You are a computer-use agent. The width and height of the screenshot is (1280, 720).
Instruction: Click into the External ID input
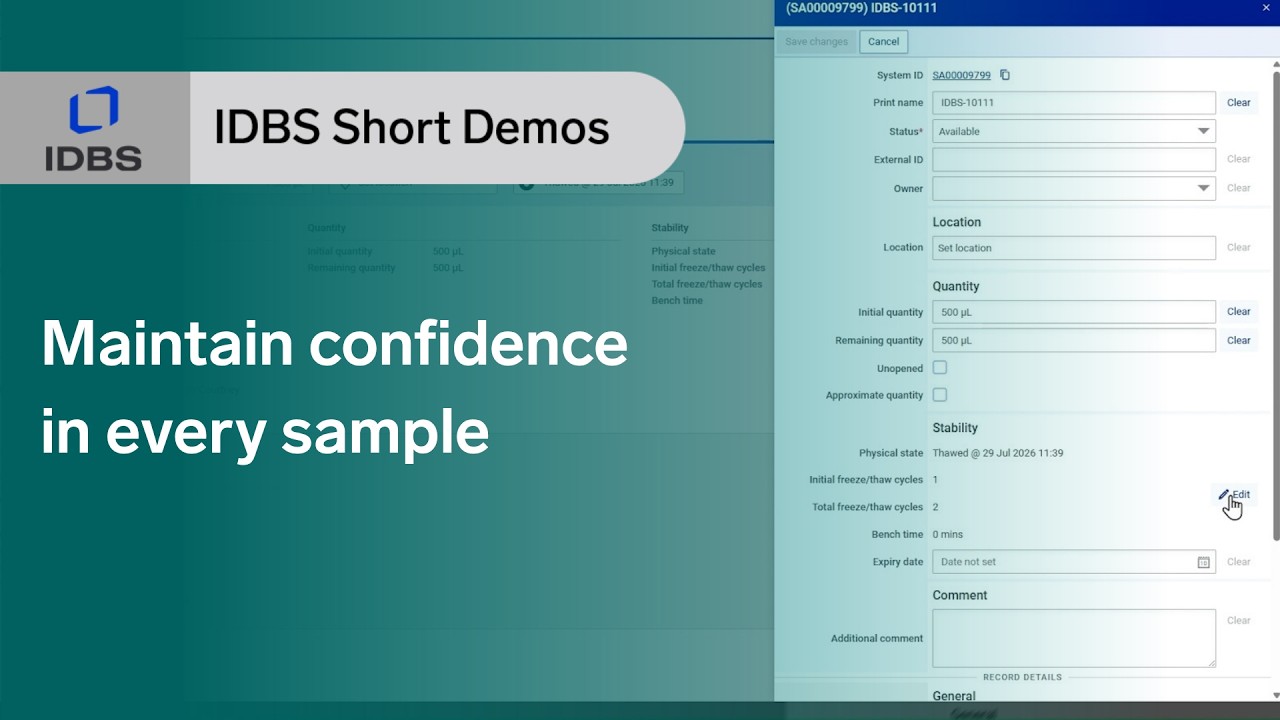1074,159
